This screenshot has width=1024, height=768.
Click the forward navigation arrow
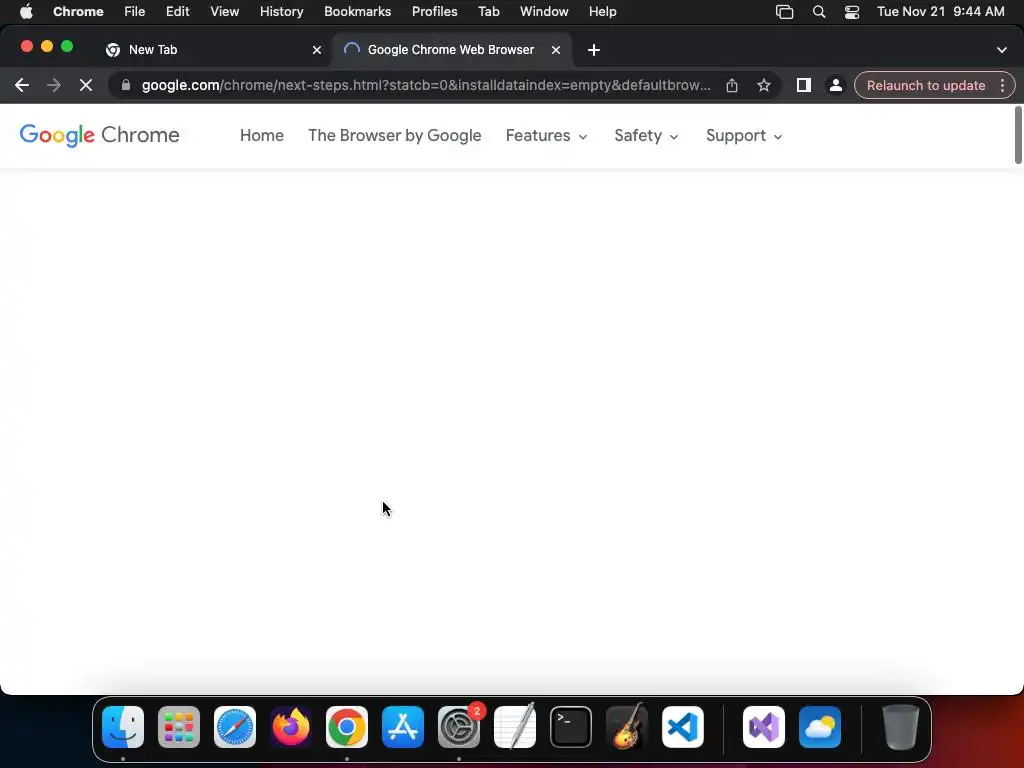tap(54, 86)
